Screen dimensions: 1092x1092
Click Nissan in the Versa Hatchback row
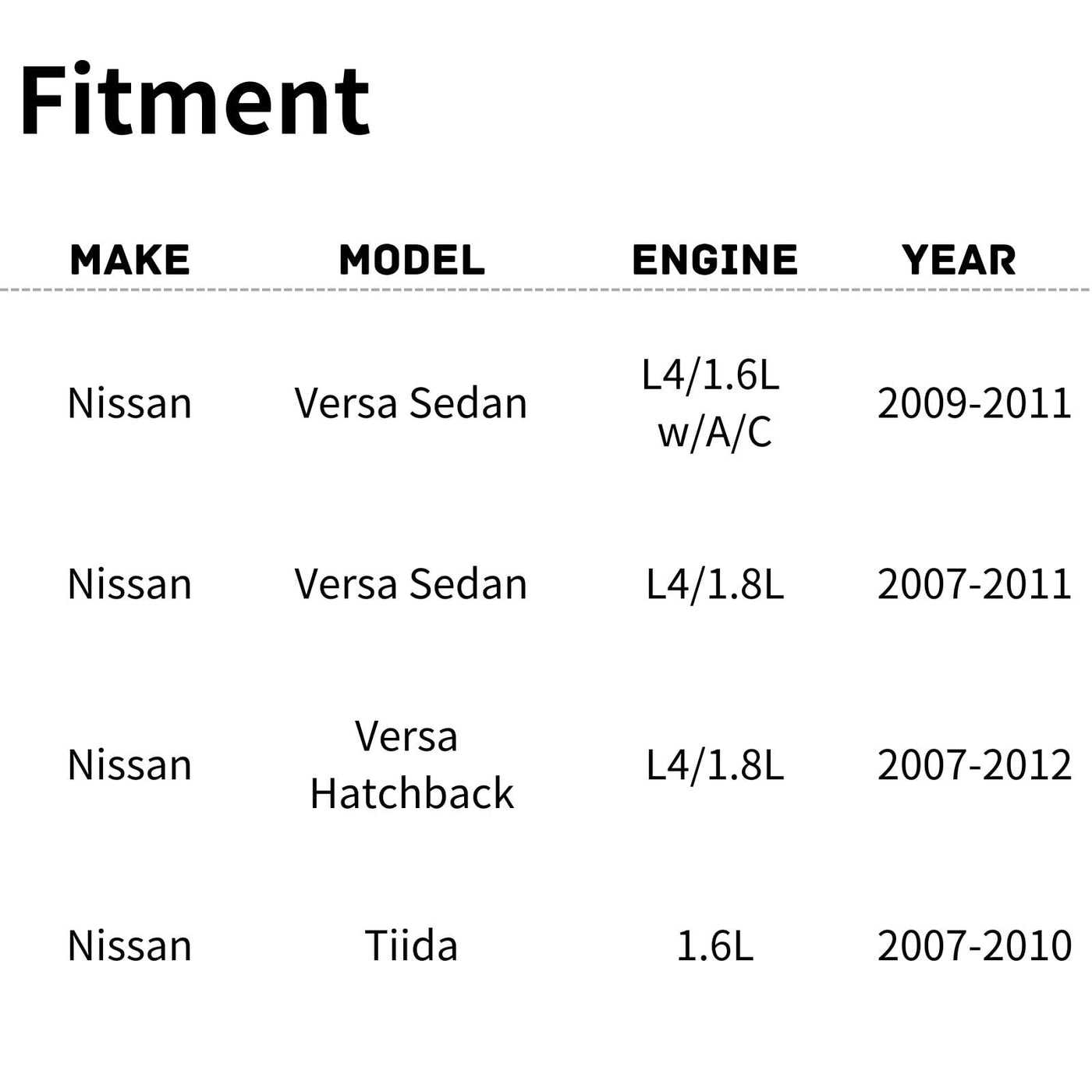click(129, 765)
